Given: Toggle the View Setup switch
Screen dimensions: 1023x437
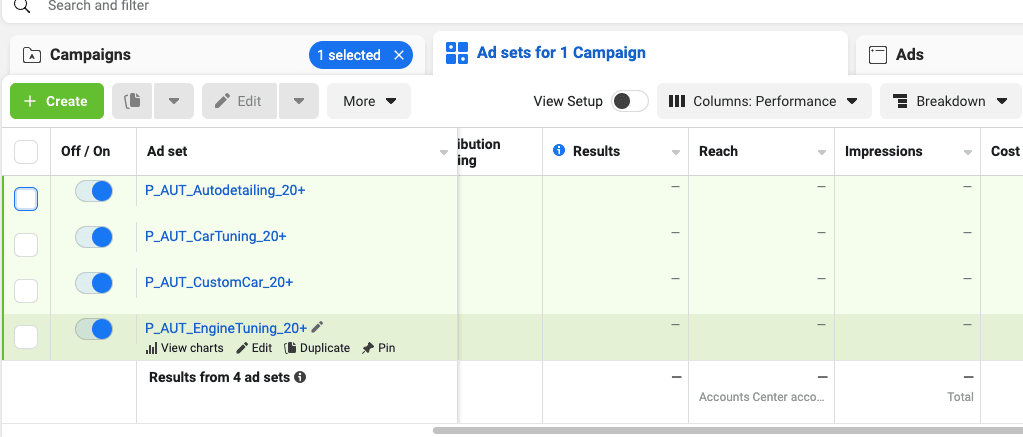Looking at the screenshot, I should pos(630,101).
